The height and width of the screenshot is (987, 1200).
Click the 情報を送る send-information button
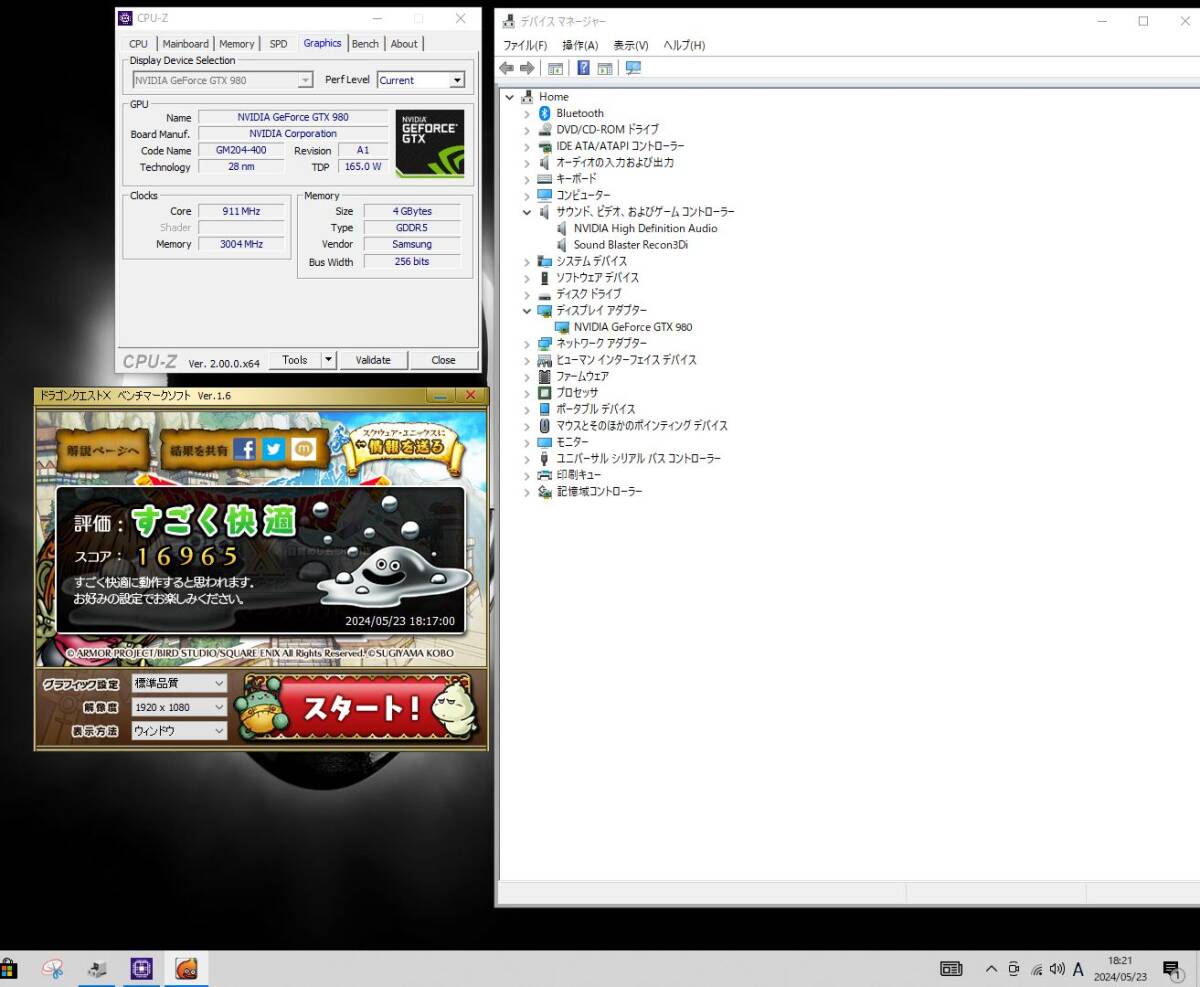click(x=405, y=446)
